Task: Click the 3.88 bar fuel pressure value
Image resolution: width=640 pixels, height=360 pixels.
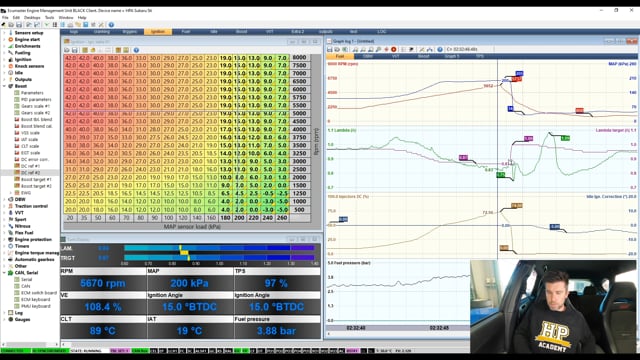Action: (x=276, y=331)
